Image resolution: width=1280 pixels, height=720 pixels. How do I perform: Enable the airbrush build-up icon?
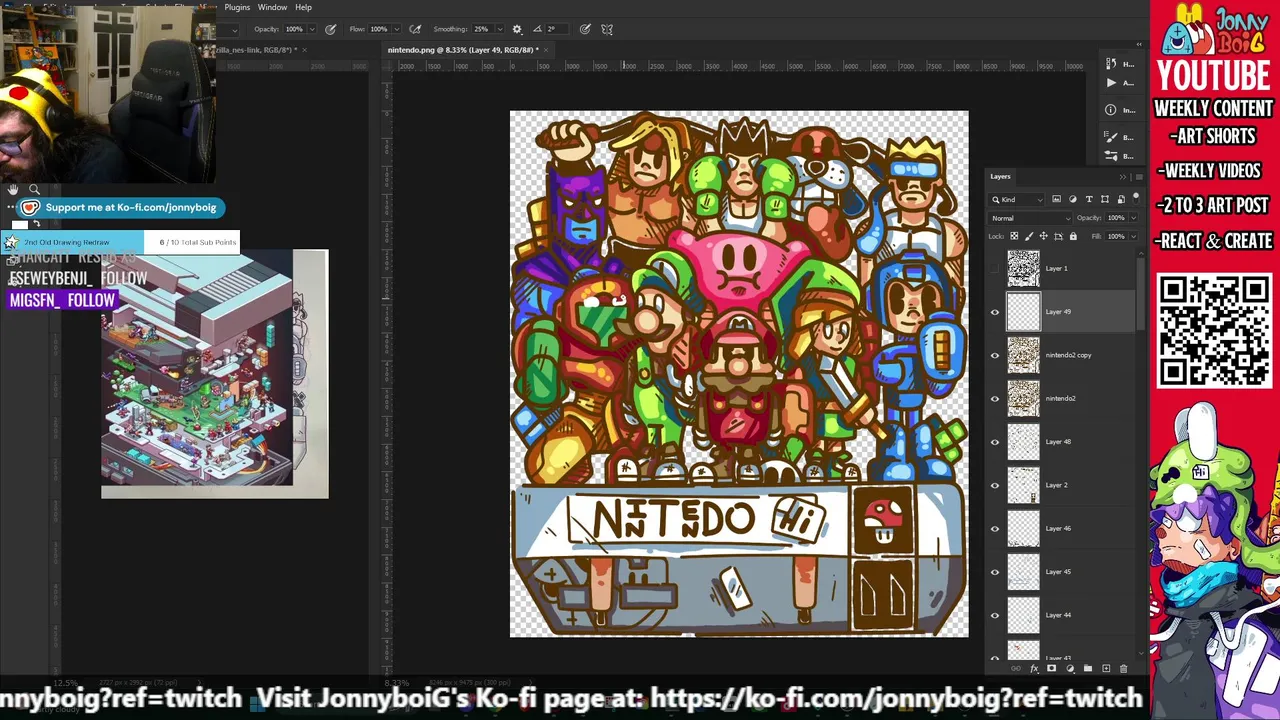(x=415, y=29)
